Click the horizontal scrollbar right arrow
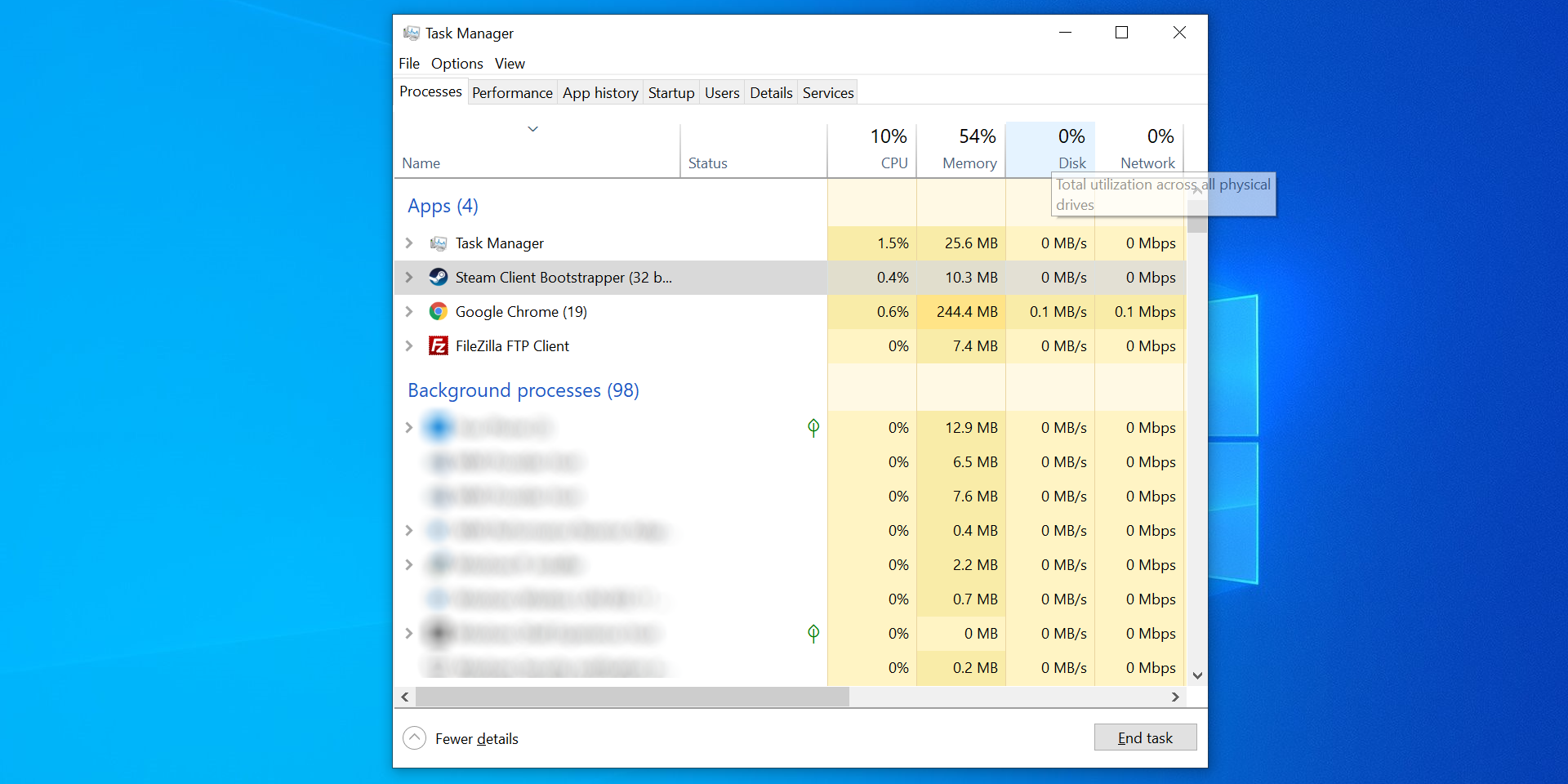The width and height of the screenshot is (1568, 784). coord(1176,697)
